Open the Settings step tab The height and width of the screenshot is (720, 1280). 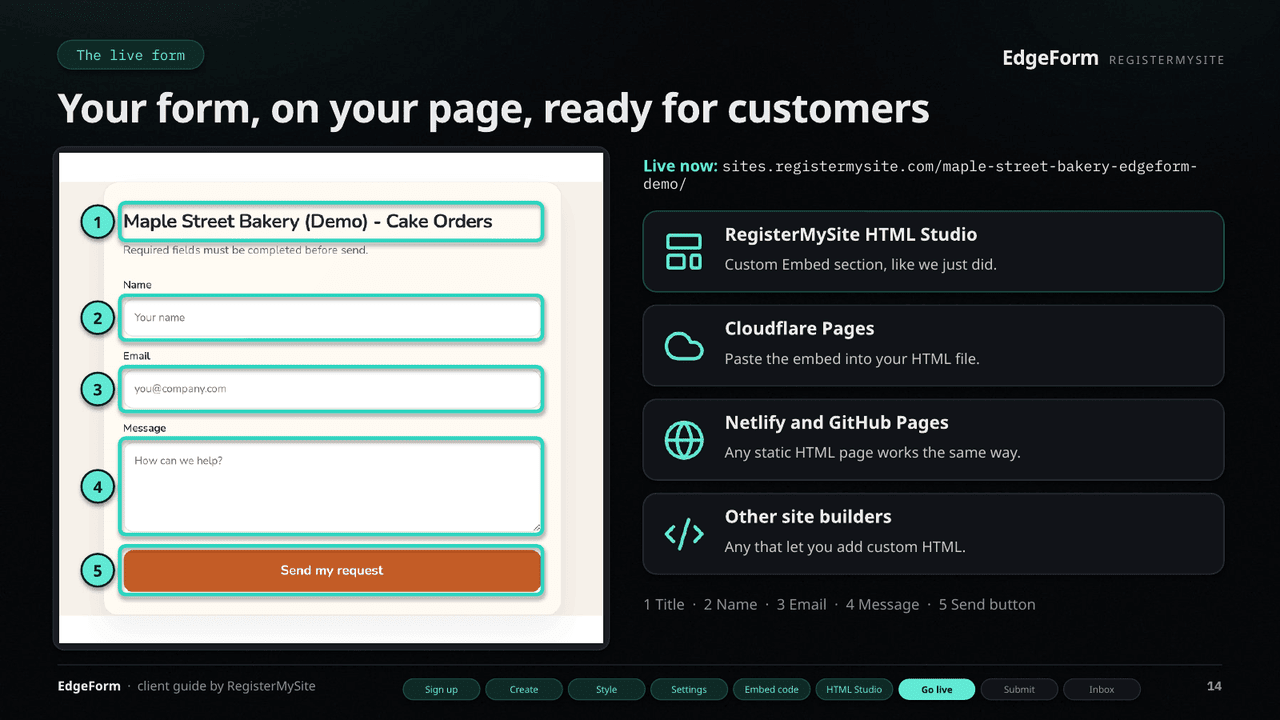[689, 689]
